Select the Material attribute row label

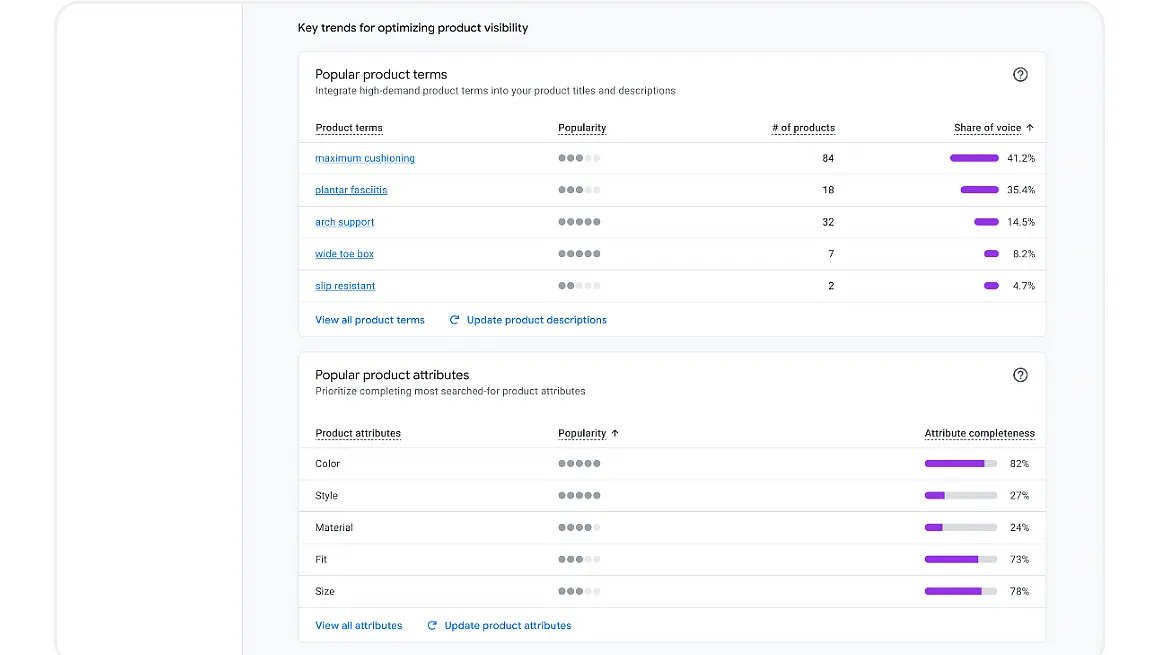pos(334,527)
